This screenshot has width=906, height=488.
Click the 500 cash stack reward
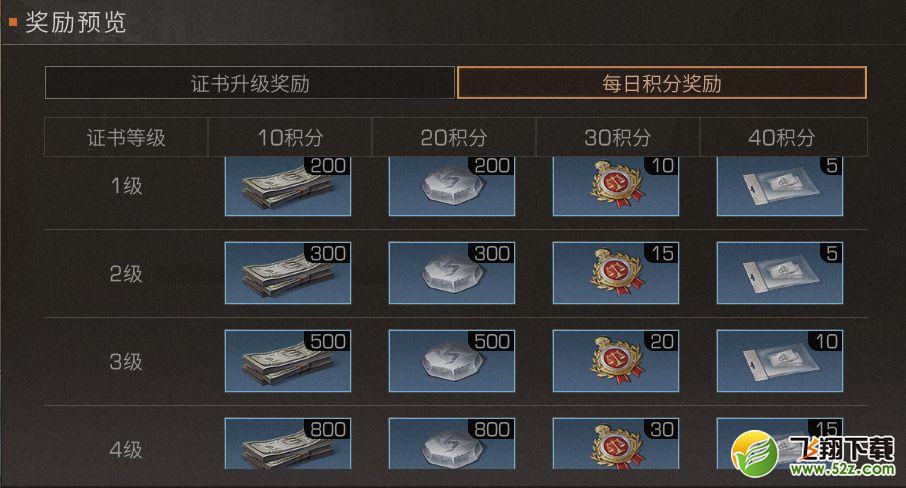point(288,361)
